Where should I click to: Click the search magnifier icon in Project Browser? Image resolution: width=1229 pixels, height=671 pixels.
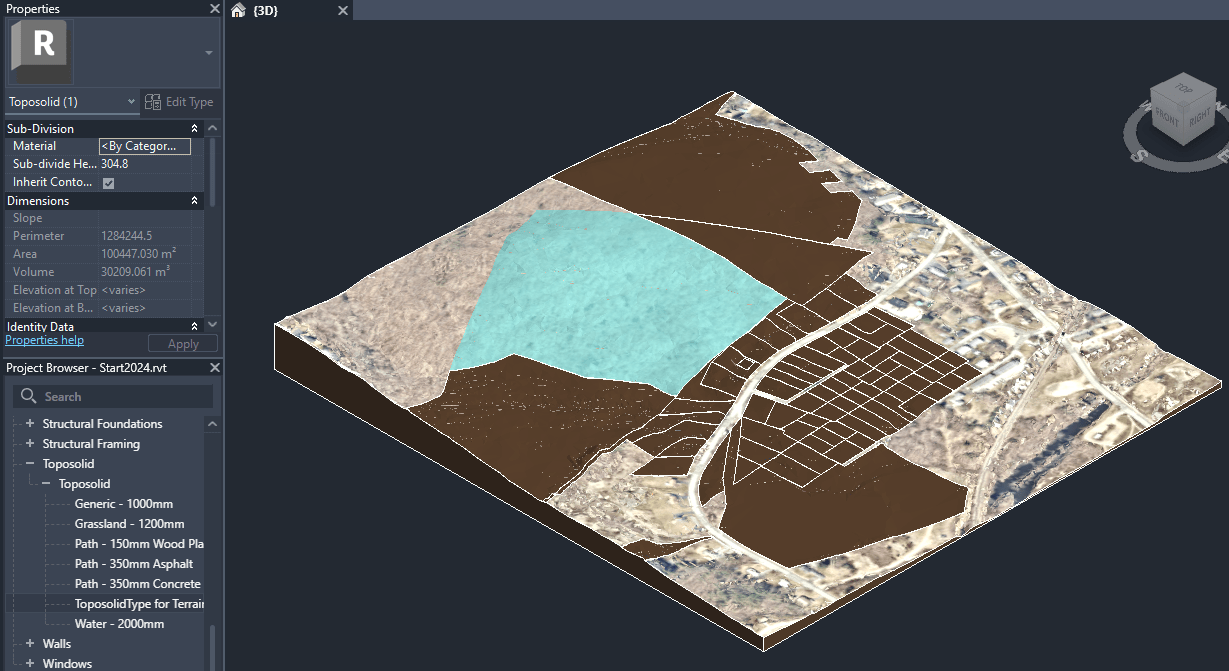(x=27, y=396)
